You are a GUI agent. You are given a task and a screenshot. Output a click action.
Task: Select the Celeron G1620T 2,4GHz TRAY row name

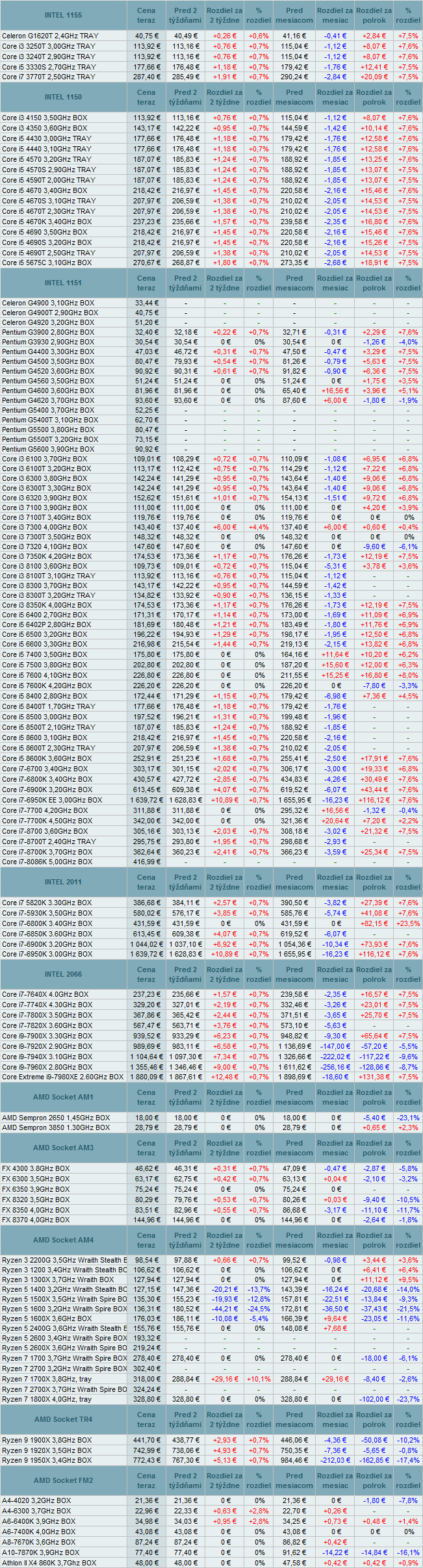point(51,36)
